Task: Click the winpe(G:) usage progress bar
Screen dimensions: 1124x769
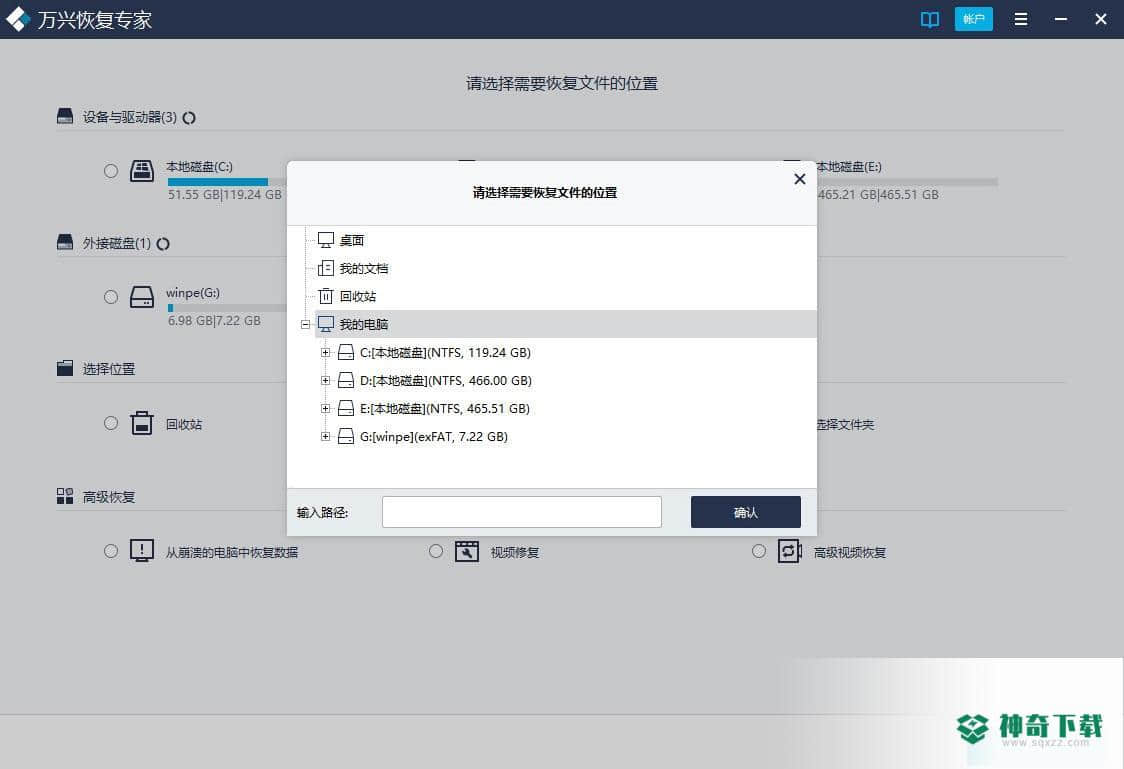Action: click(x=227, y=308)
